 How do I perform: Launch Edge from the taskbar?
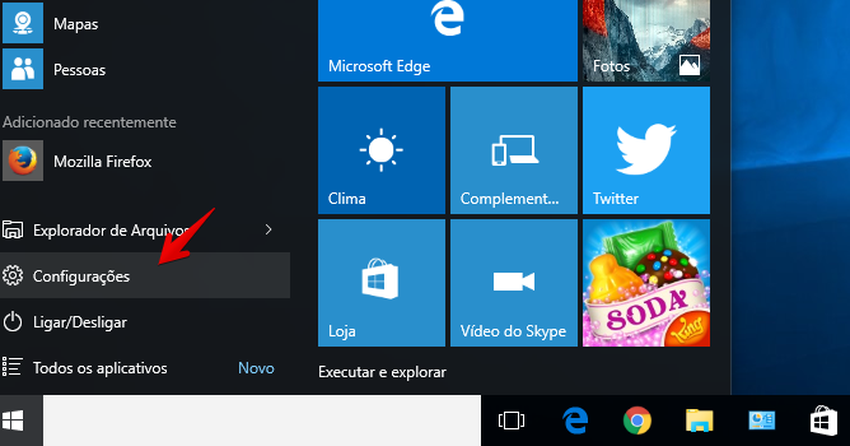pyautogui.click(x=575, y=421)
